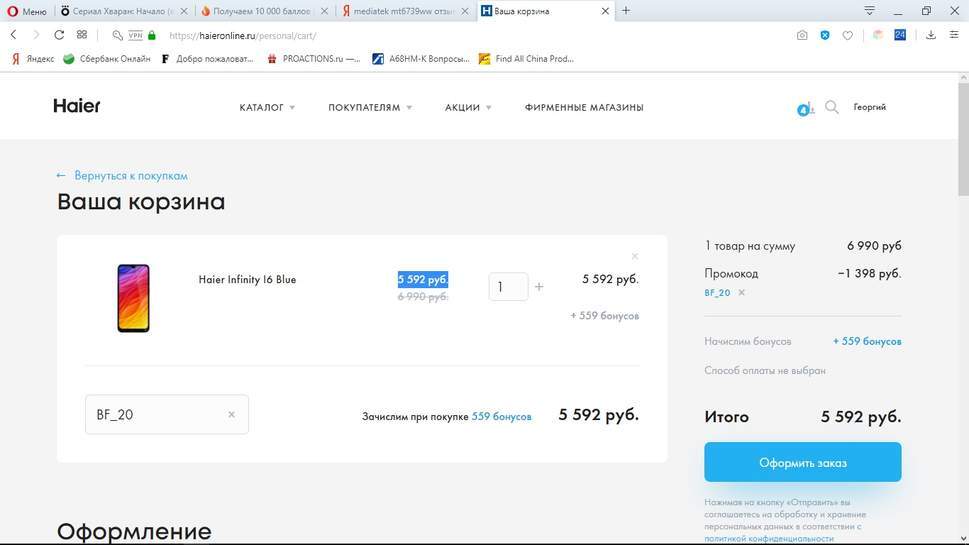The image size is (969, 545).
Task: Open the ad blocker shield icon
Action: coord(824,35)
